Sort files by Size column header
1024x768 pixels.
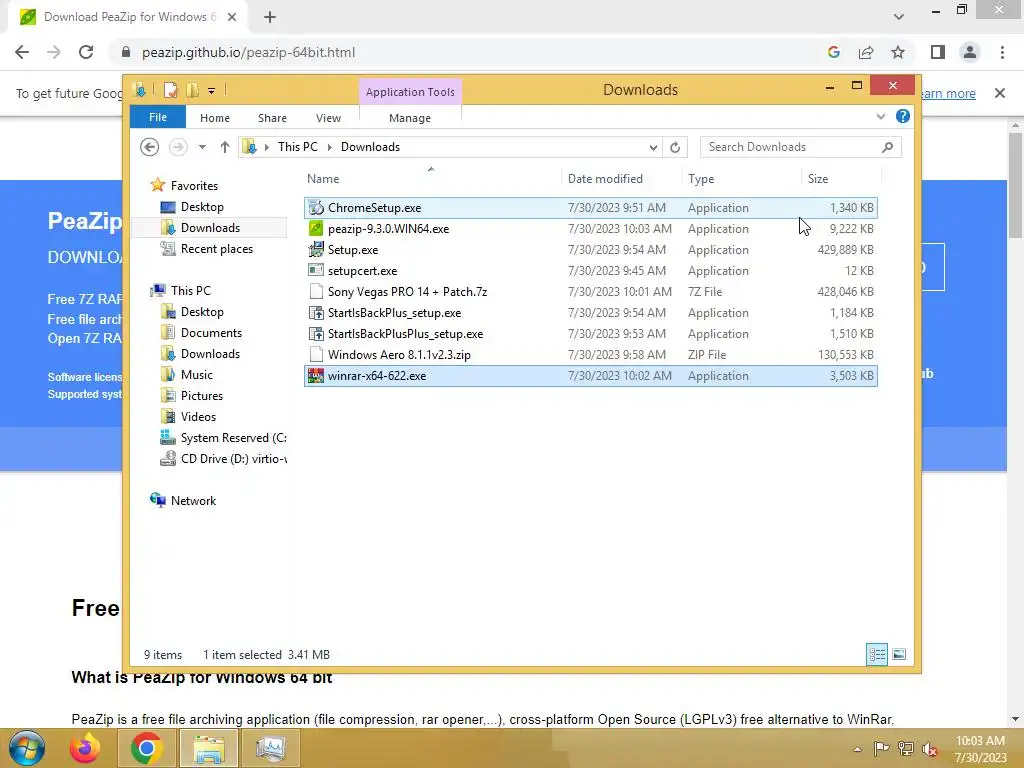tap(841, 178)
